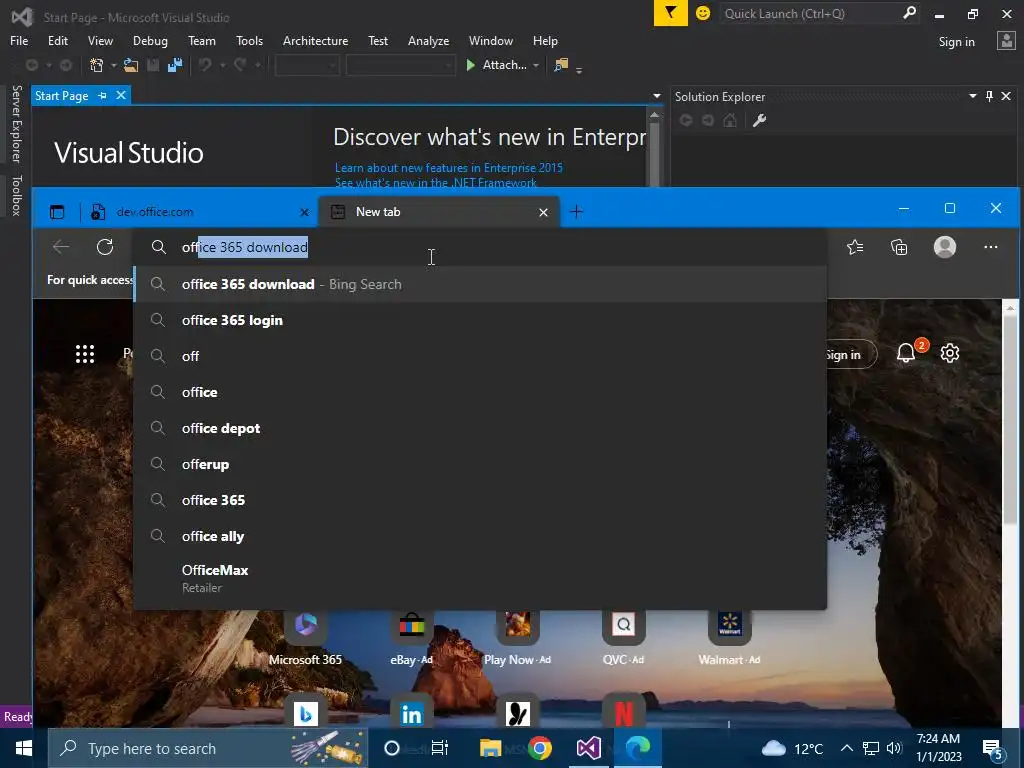1024x768 pixels.
Task: Open File Explorer from the taskbar
Action: click(x=490, y=748)
